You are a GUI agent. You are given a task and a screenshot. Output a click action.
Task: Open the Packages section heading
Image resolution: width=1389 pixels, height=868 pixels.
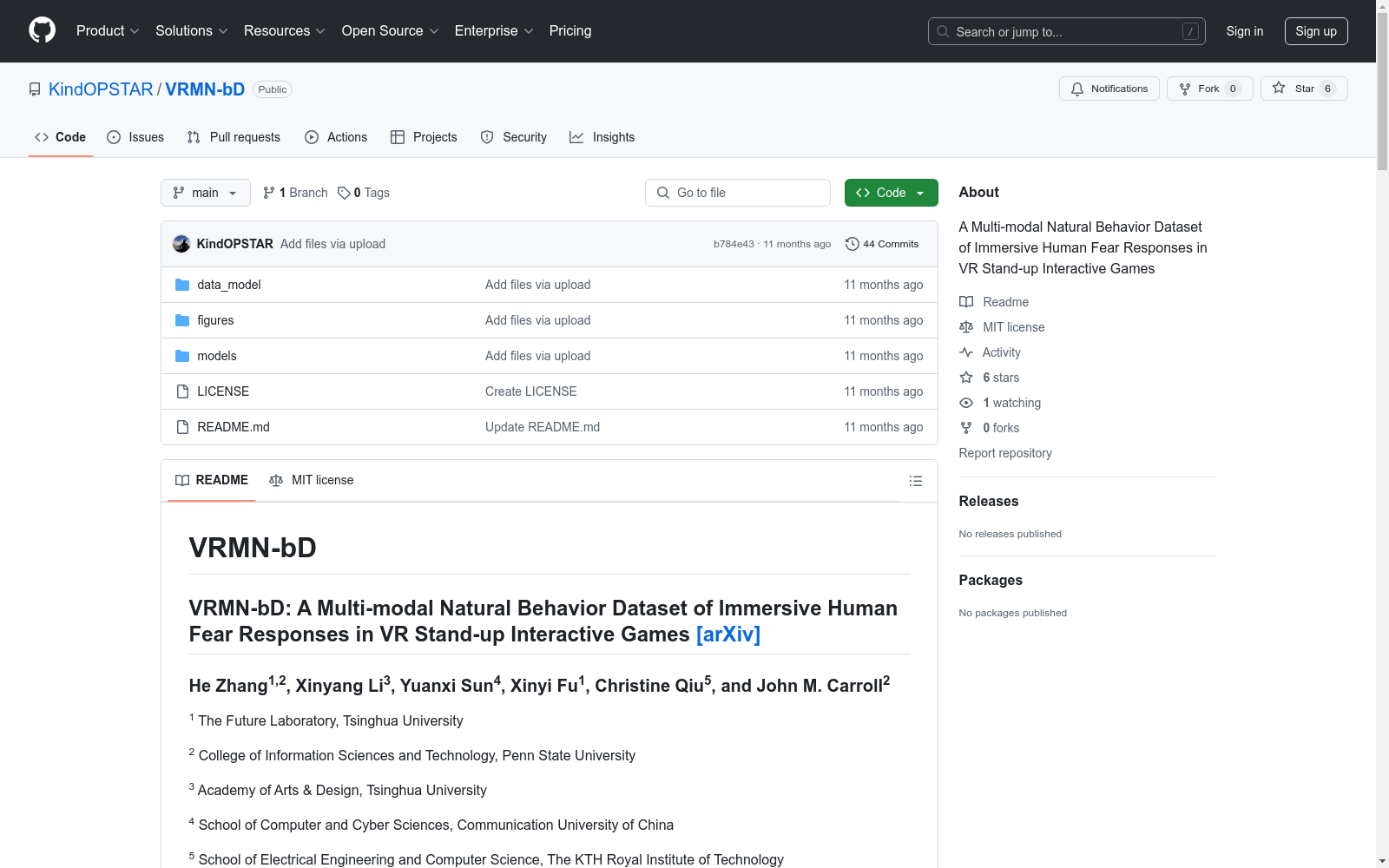coord(991,580)
